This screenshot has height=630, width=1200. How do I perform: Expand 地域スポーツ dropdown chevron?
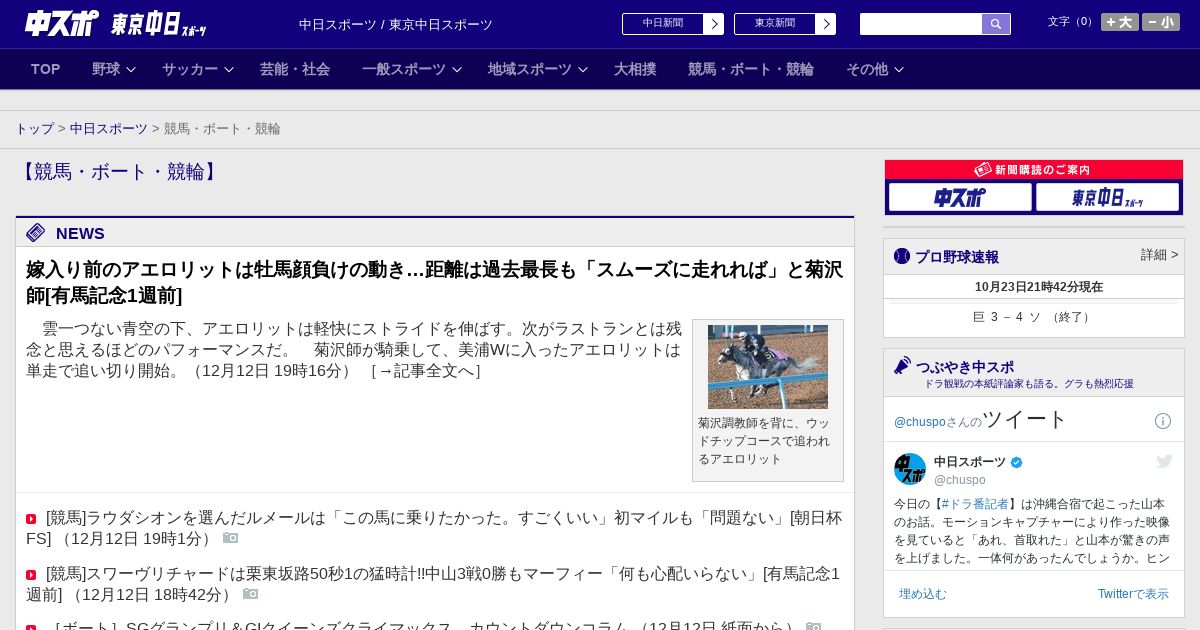pos(583,69)
